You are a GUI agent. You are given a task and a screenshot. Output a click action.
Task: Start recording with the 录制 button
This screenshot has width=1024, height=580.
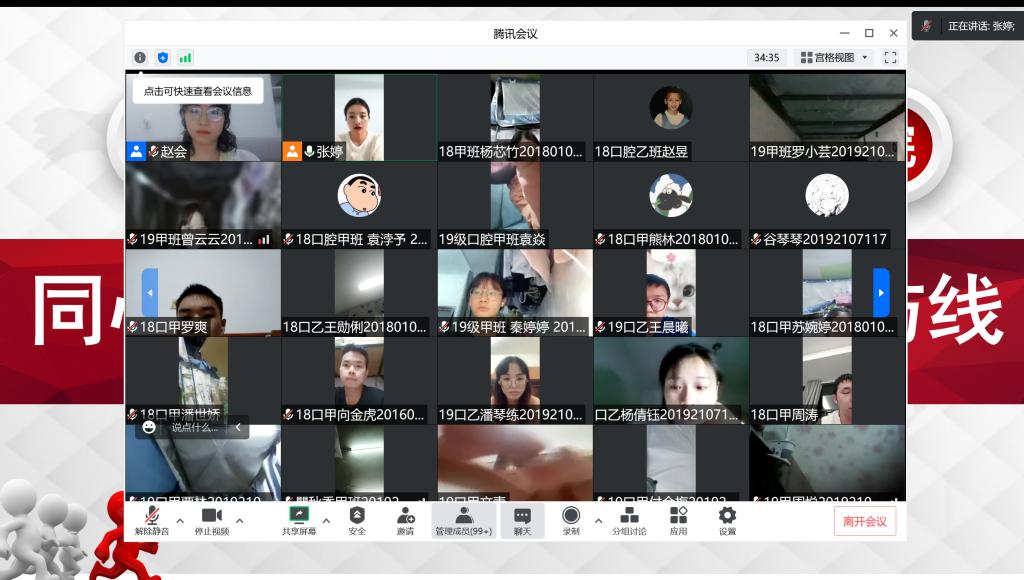coord(571,520)
